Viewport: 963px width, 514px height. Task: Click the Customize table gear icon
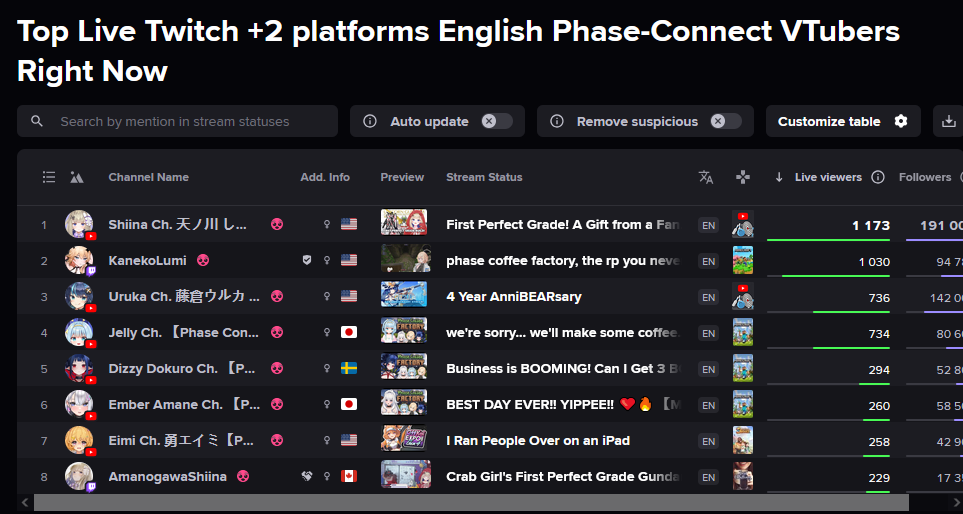click(901, 121)
